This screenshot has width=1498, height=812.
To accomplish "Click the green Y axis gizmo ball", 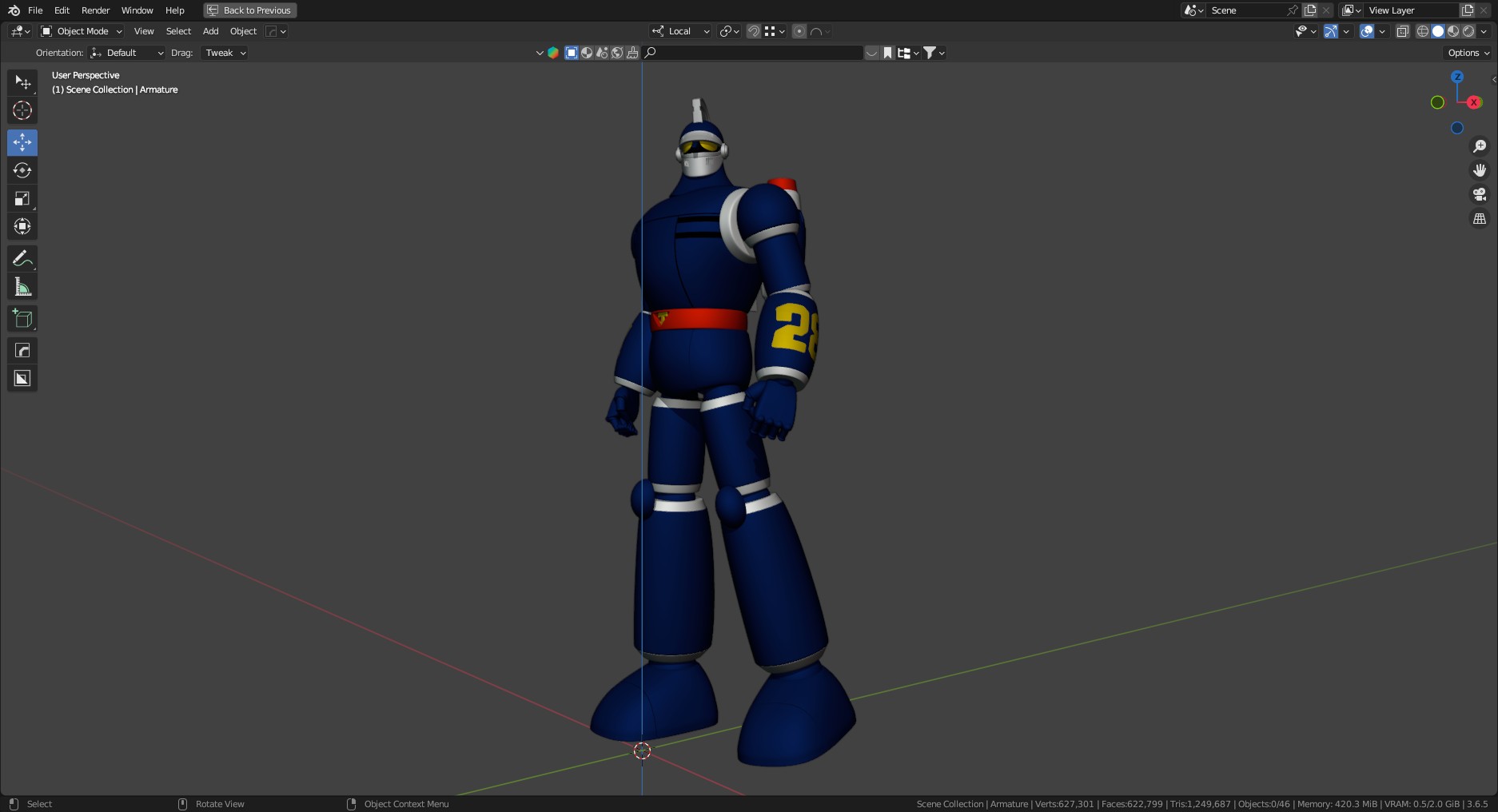I will 1437,102.
